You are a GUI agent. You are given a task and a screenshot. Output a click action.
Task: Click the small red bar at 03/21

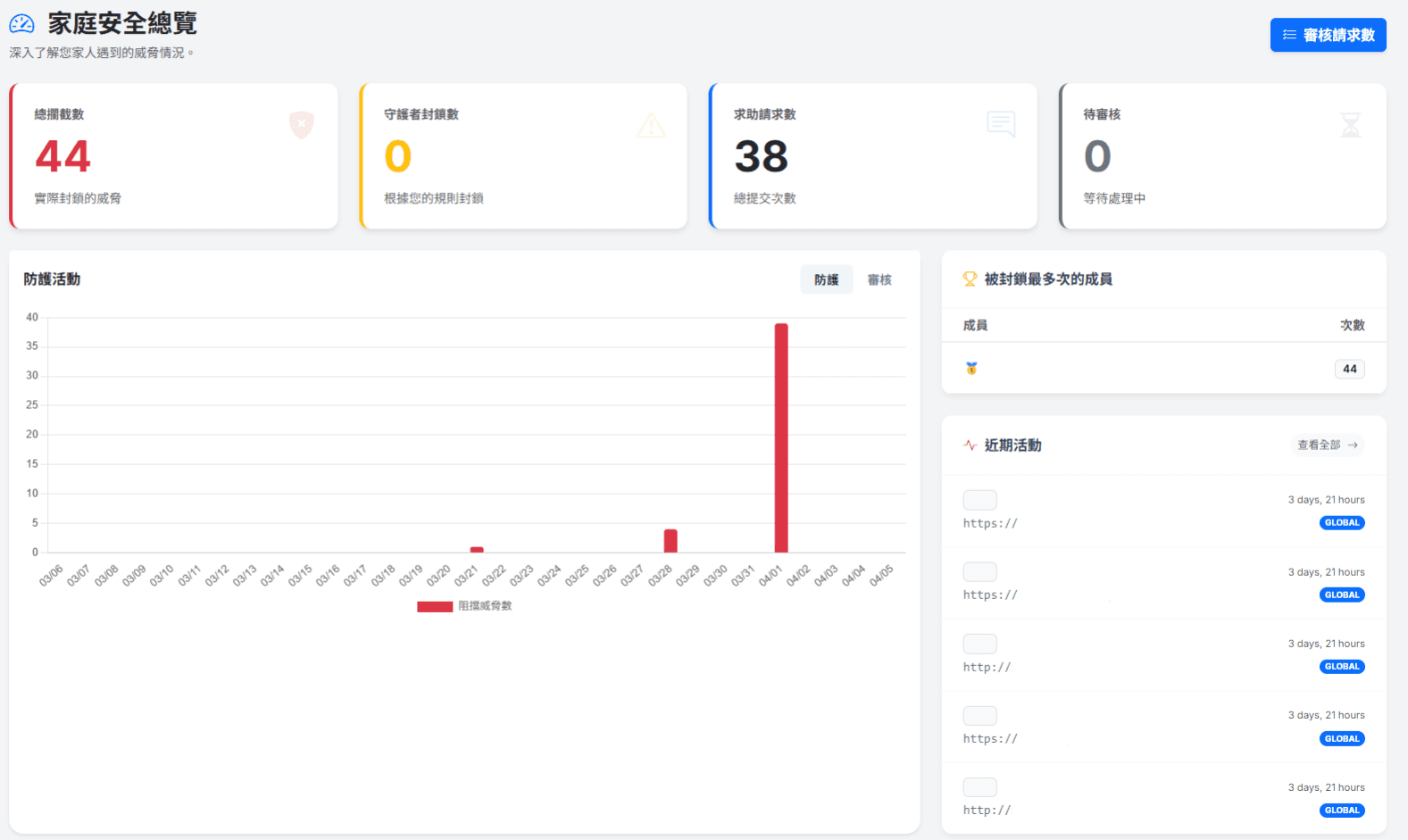(x=477, y=549)
